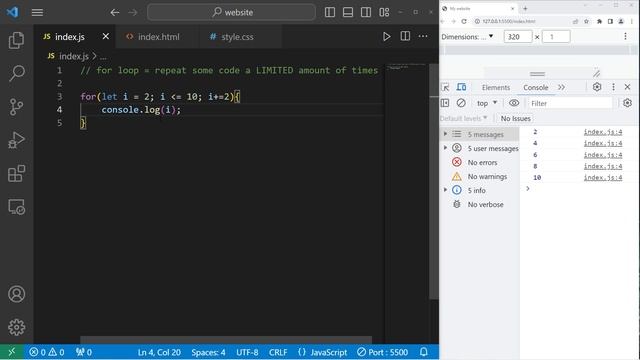Open the Search view in activity bar

point(16,73)
